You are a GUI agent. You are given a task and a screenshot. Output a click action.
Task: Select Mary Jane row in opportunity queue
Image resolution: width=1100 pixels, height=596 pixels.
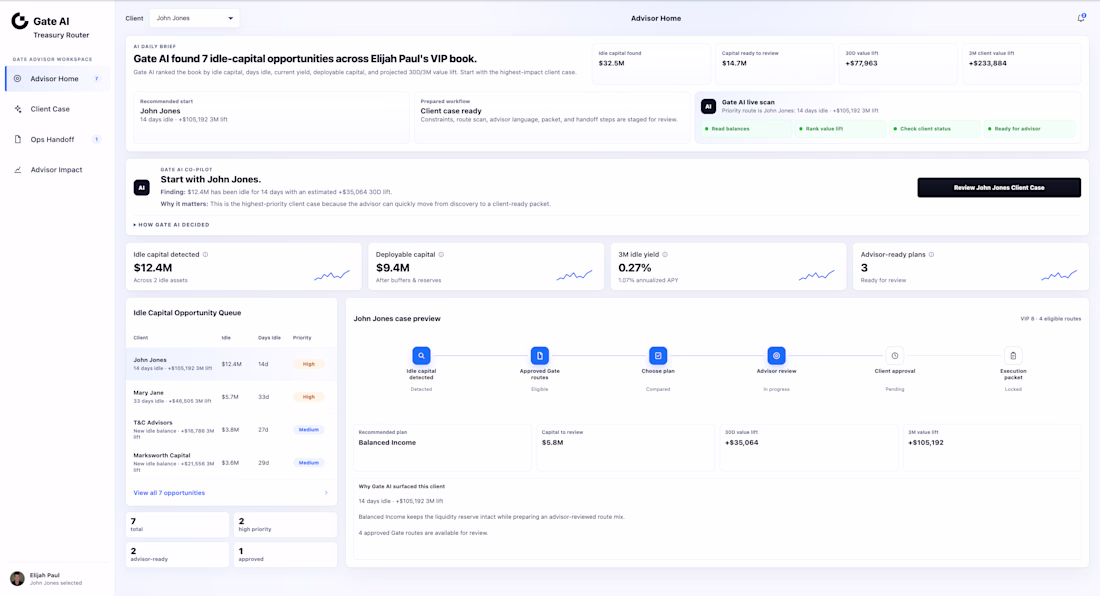click(232, 397)
